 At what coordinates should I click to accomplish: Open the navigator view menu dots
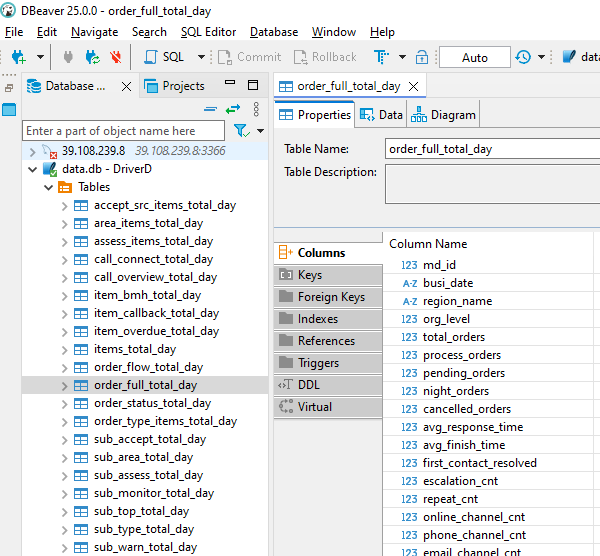256,109
